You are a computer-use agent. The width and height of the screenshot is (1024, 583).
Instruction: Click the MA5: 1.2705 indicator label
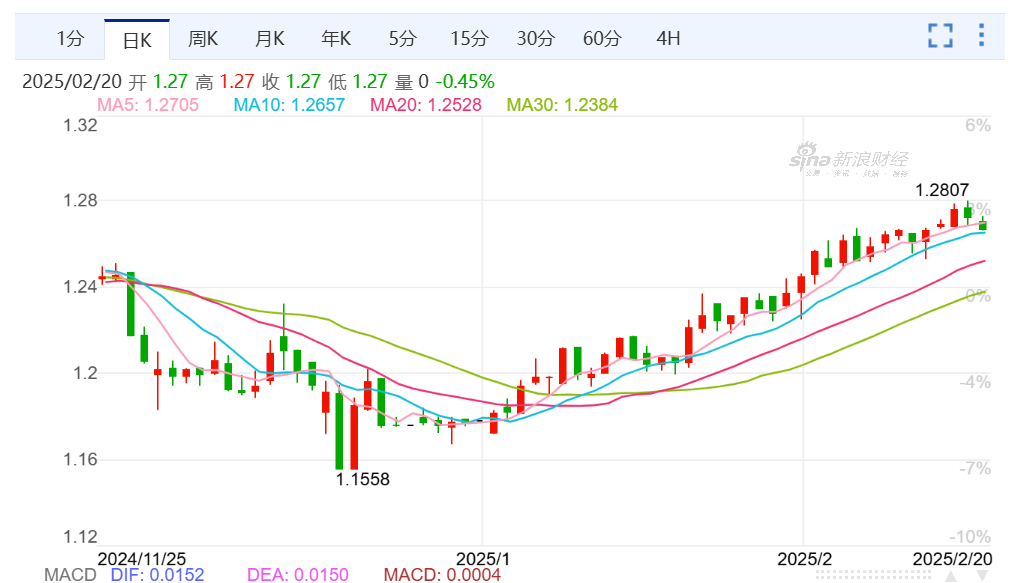click(x=148, y=104)
